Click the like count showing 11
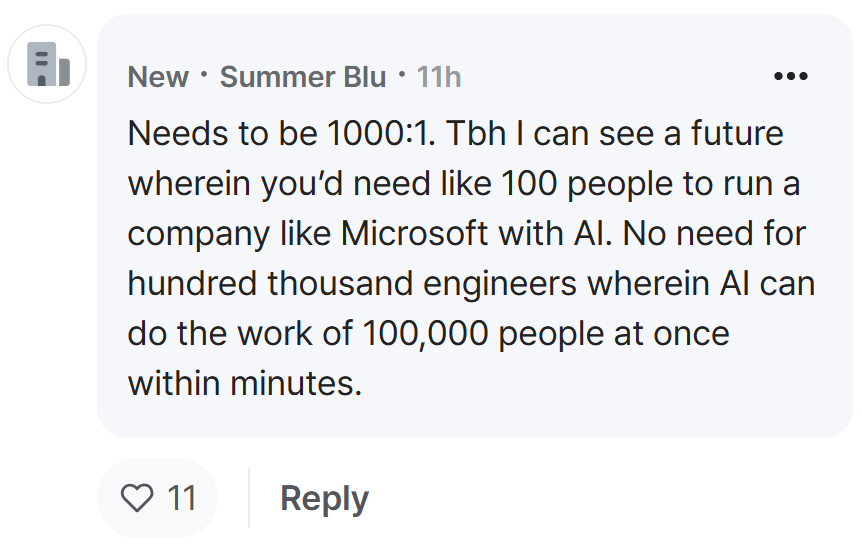Image resolution: width=862 pixels, height=545 pixels. (x=182, y=498)
